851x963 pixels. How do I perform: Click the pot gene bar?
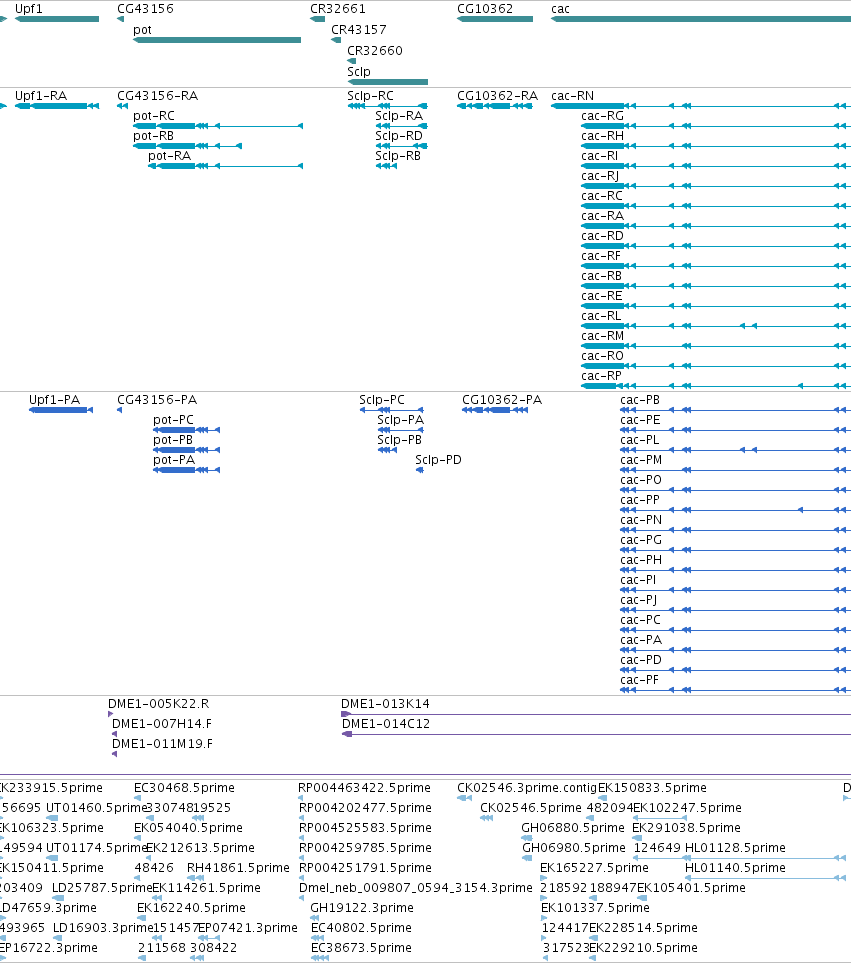click(217, 40)
